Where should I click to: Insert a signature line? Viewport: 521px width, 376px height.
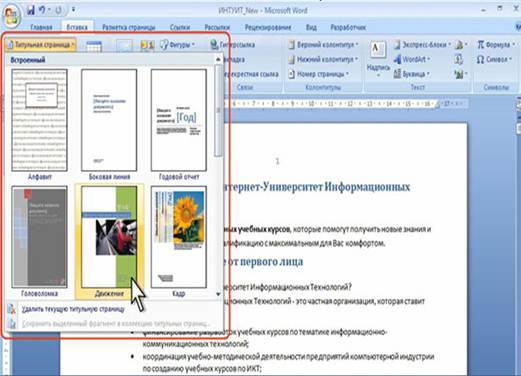pos(461,45)
